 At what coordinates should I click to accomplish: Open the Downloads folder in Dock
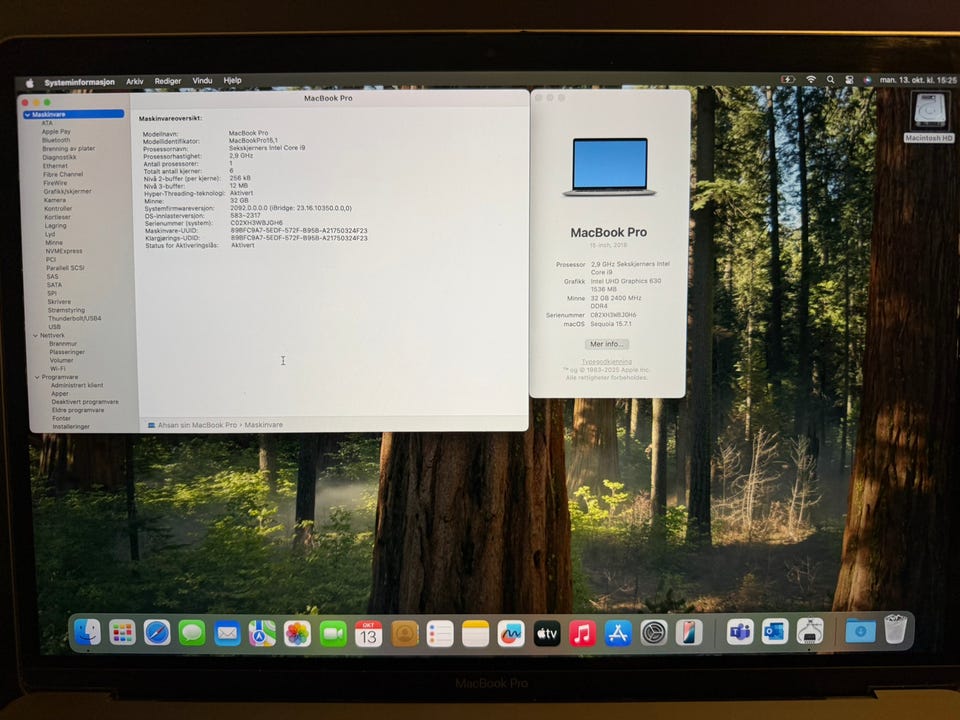860,630
